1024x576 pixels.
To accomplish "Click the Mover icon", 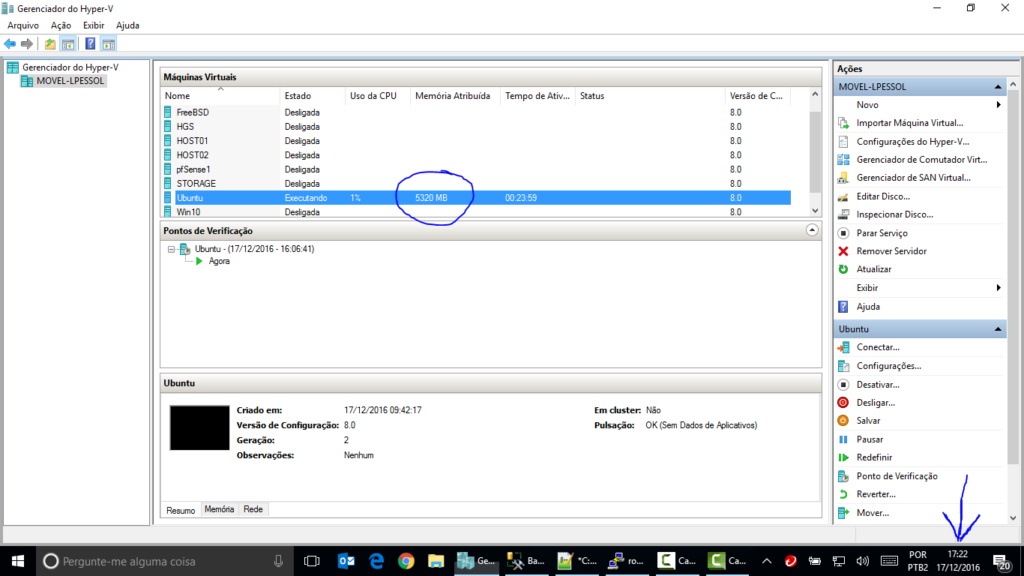I will [843, 513].
